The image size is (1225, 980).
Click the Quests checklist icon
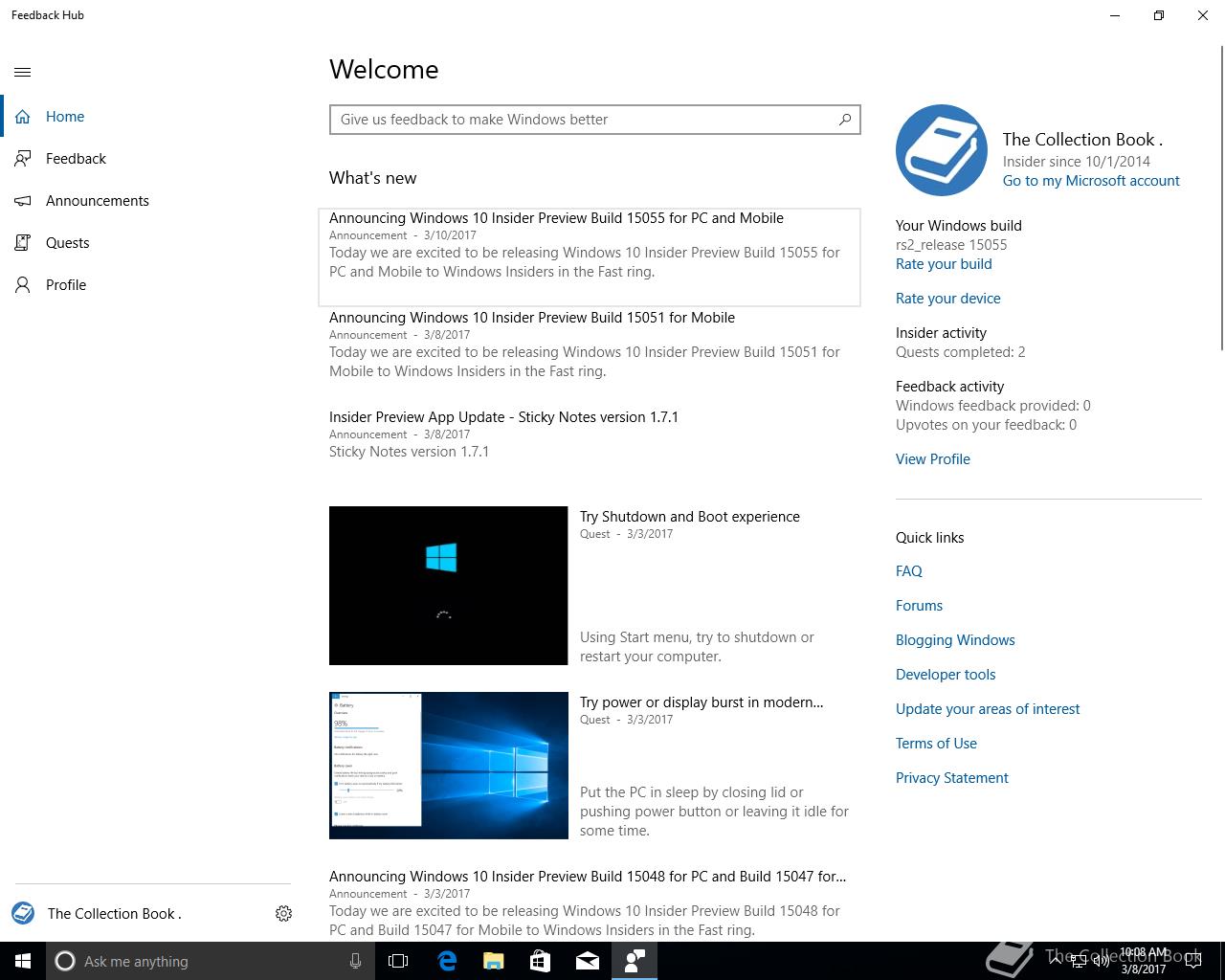coord(23,243)
